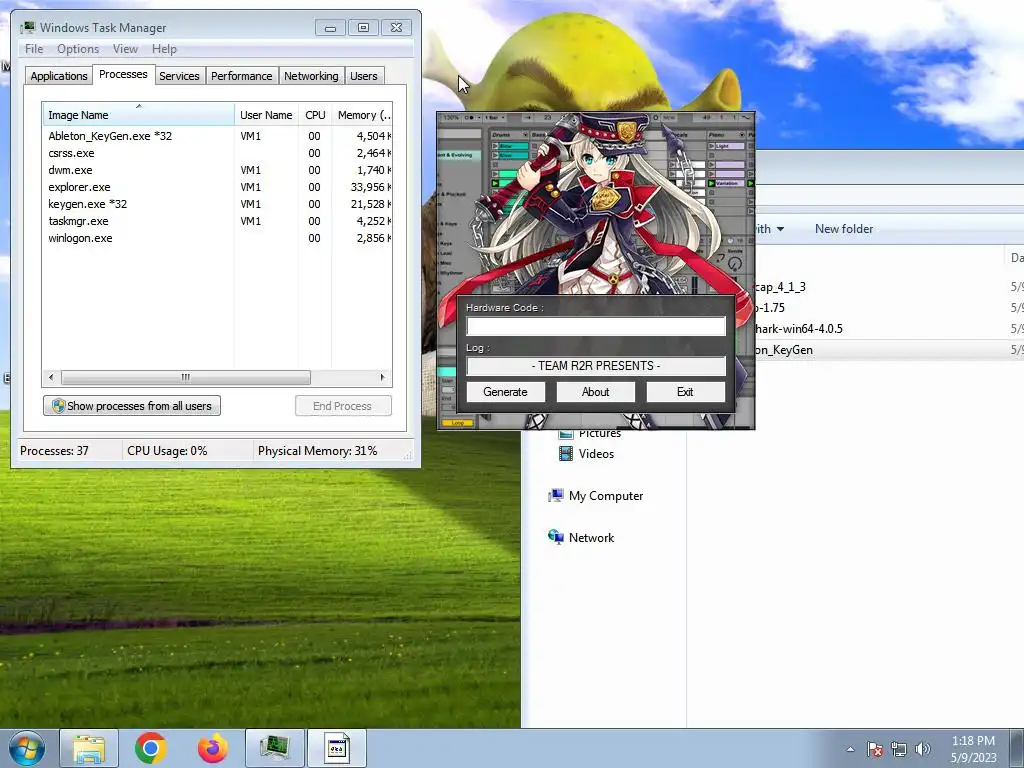This screenshot has width=1024, height=768.
Task: Switch to the Users tab
Action: pos(363,76)
